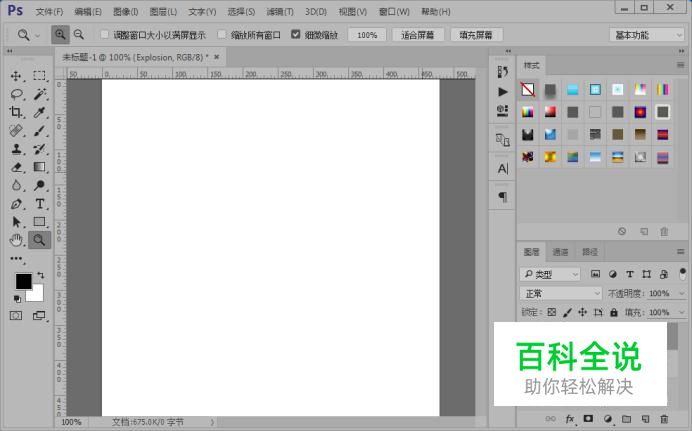692x431 pixels.
Task: Select the Path Selection tool
Action: pyautogui.click(x=16, y=221)
